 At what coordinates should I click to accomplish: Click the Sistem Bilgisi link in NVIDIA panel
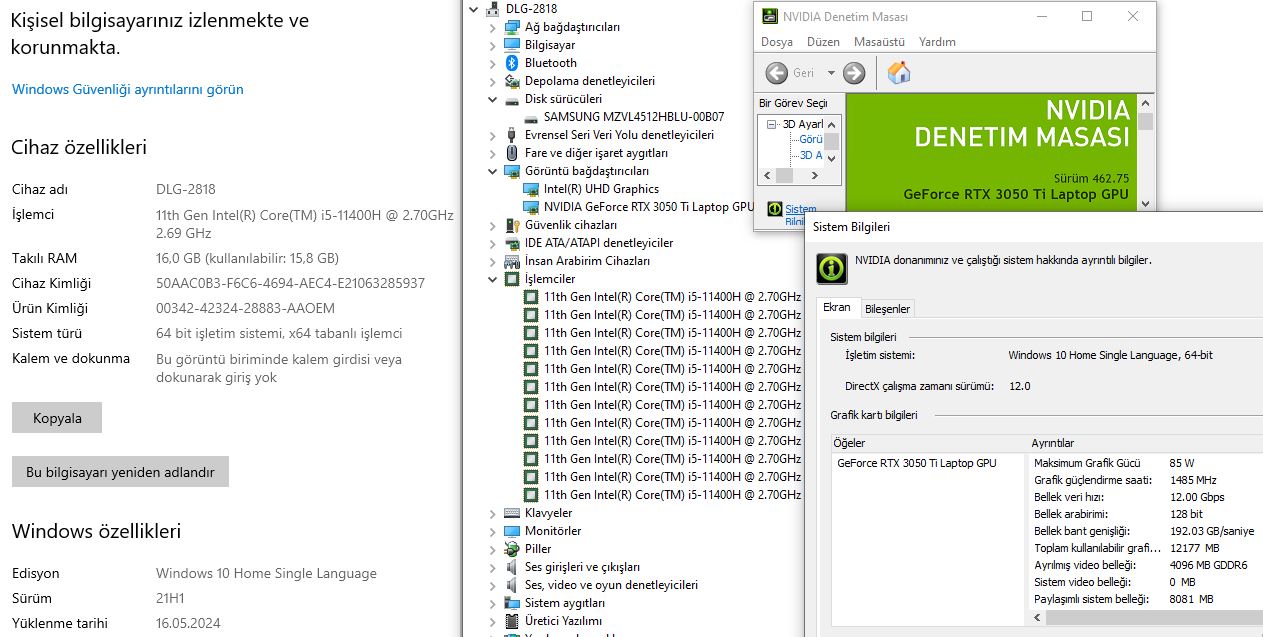coord(801,216)
